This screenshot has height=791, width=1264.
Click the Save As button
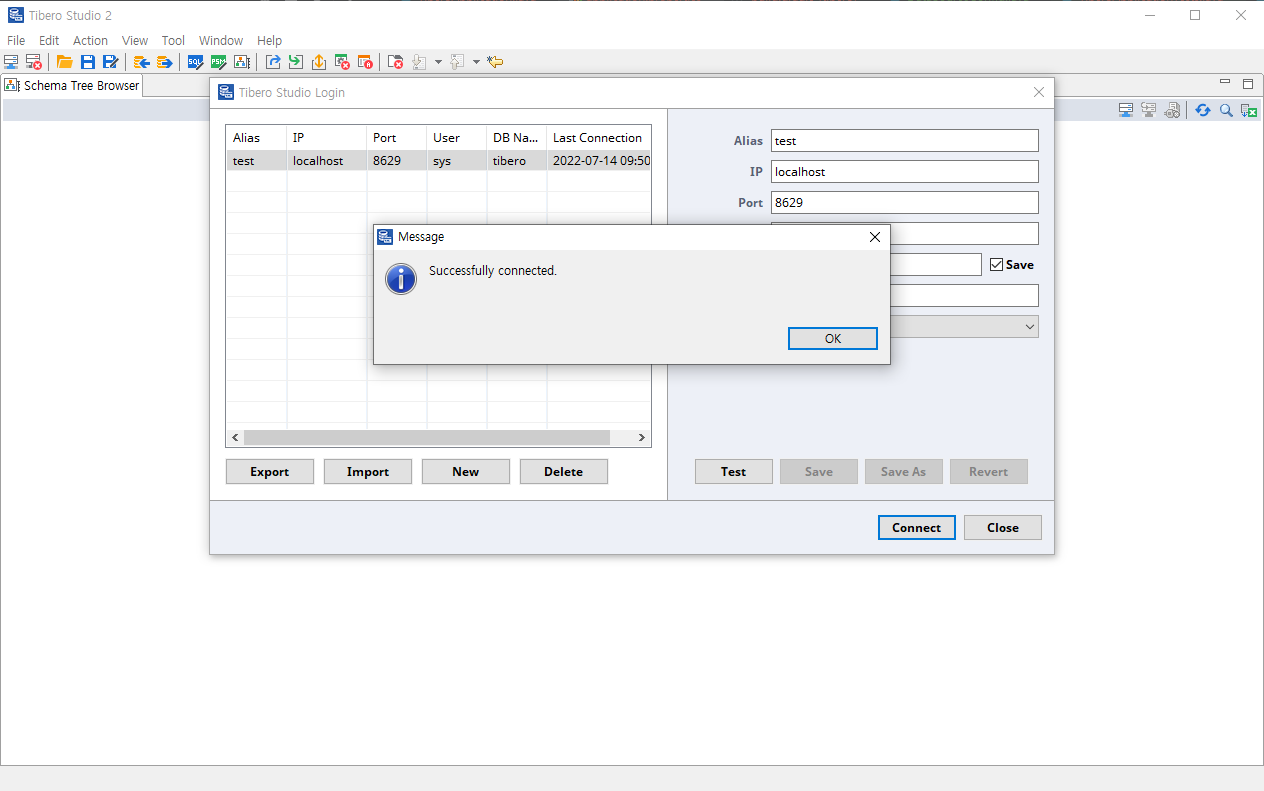tap(904, 472)
